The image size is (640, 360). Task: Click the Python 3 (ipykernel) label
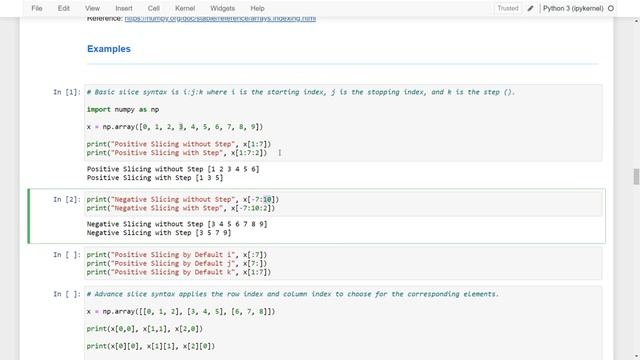click(x=573, y=8)
